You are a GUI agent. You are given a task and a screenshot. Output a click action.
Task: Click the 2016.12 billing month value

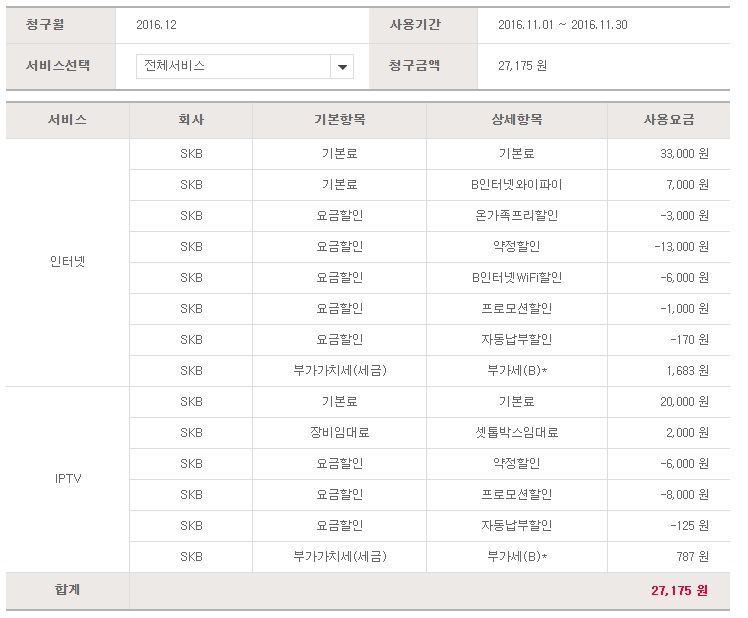tap(156, 25)
